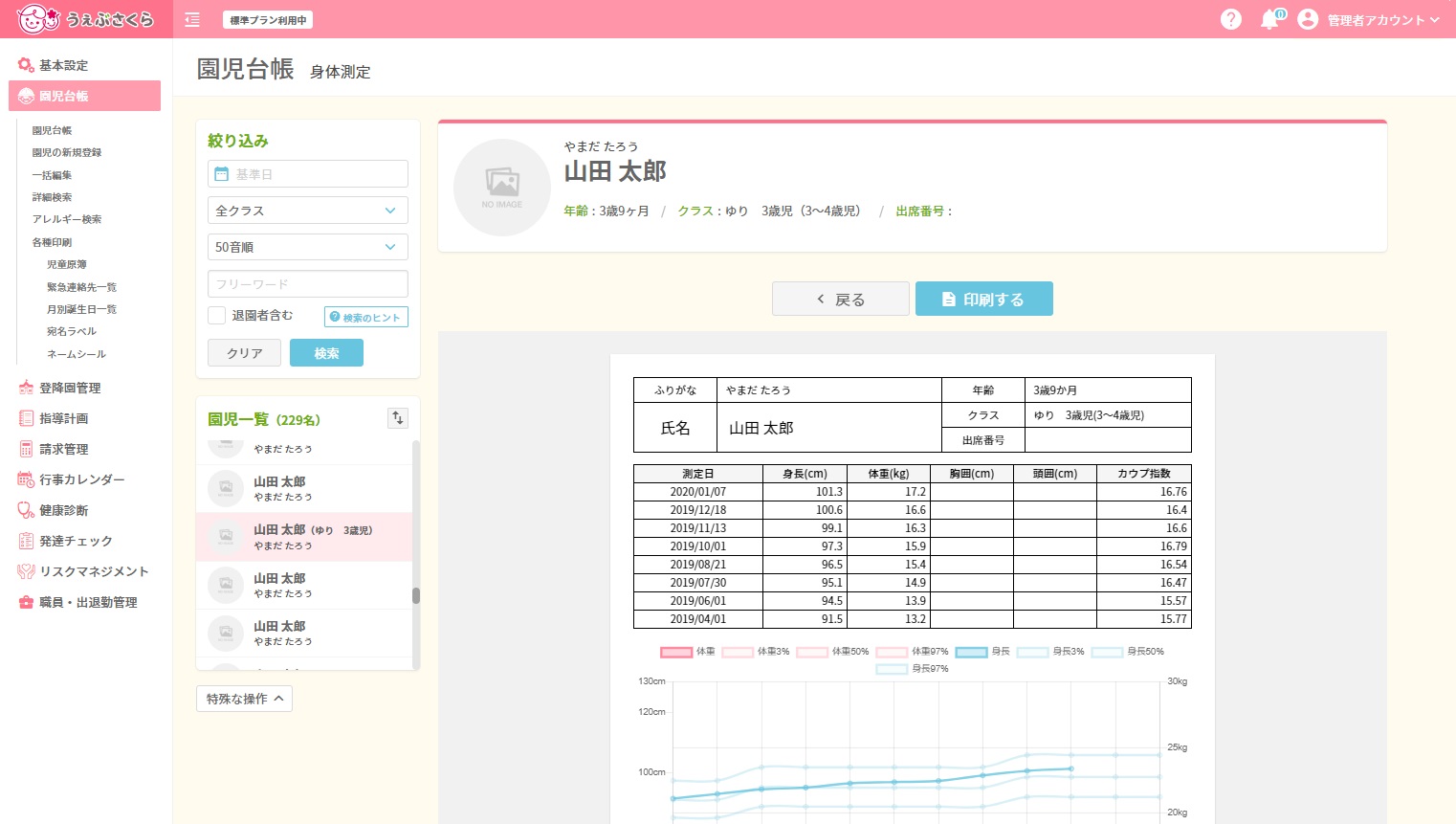
Task: Click the リスクマネジメント icon
Action: point(26,571)
